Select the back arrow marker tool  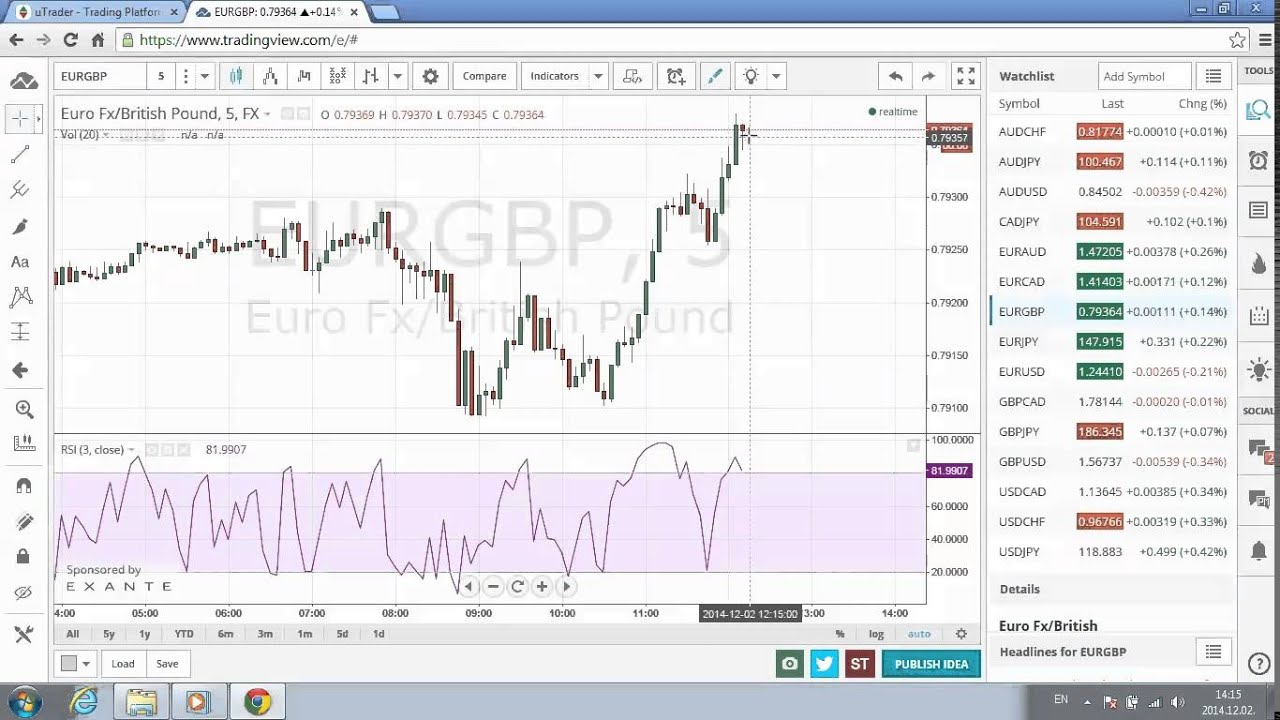pos(20,370)
